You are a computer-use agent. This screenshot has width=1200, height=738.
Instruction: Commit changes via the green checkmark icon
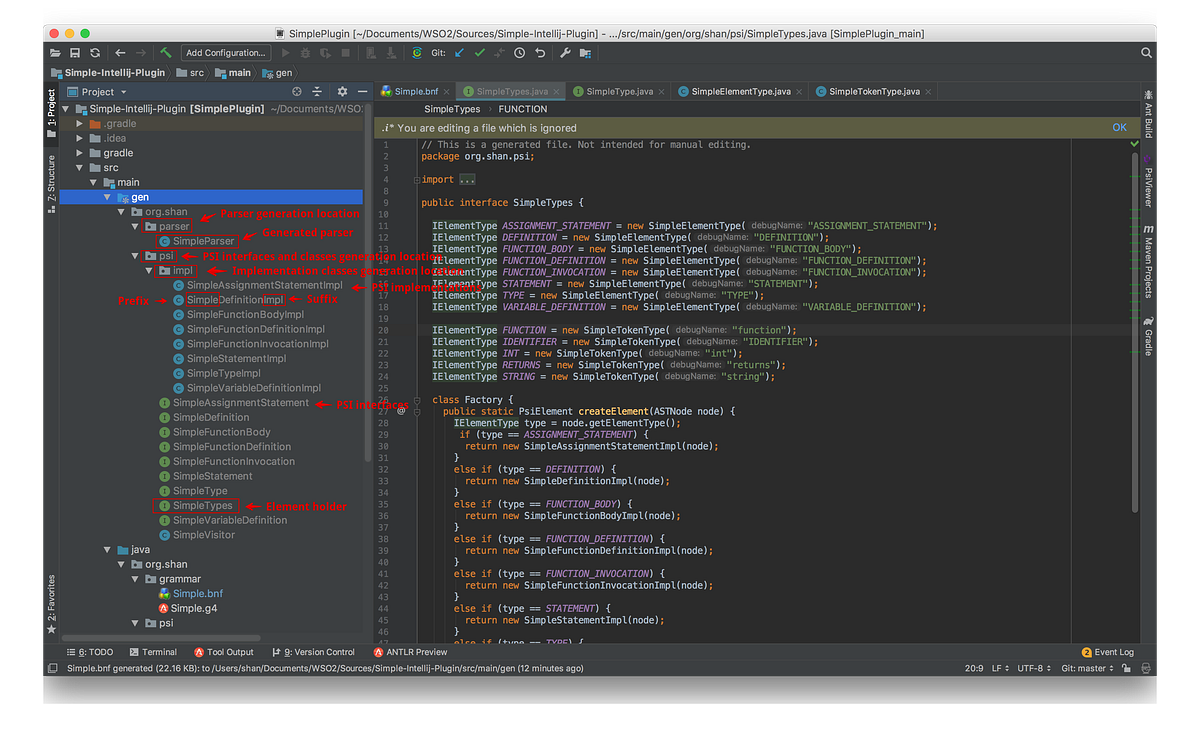pyautogui.click(x=479, y=53)
